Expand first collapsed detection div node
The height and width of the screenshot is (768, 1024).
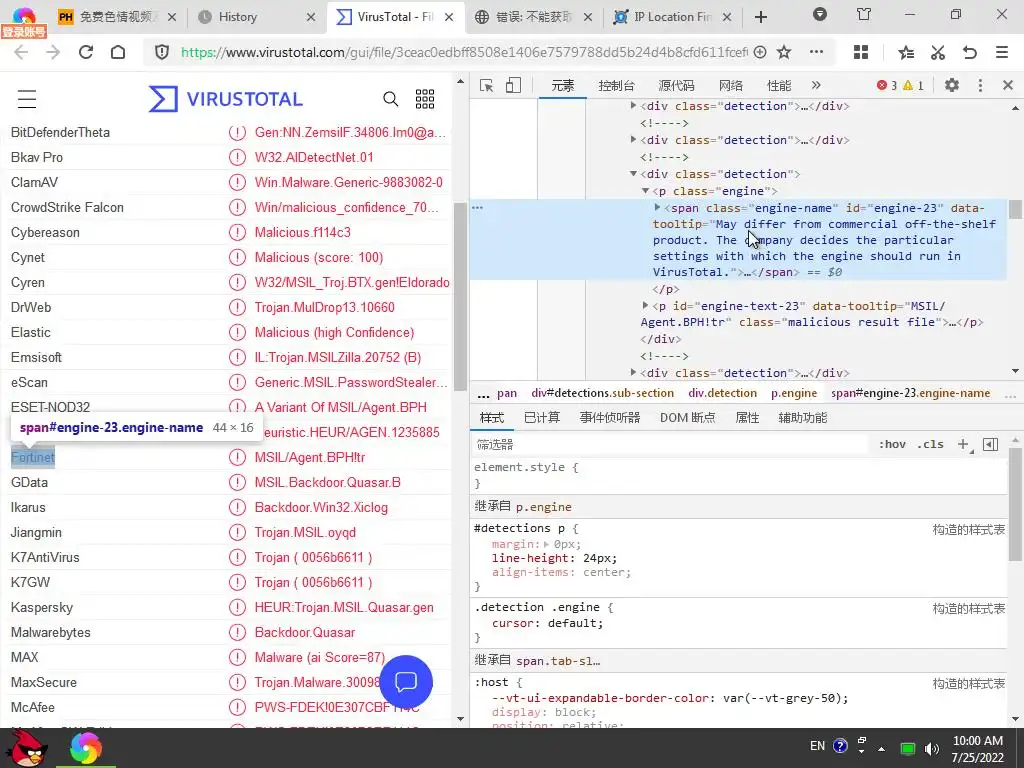coord(633,105)
